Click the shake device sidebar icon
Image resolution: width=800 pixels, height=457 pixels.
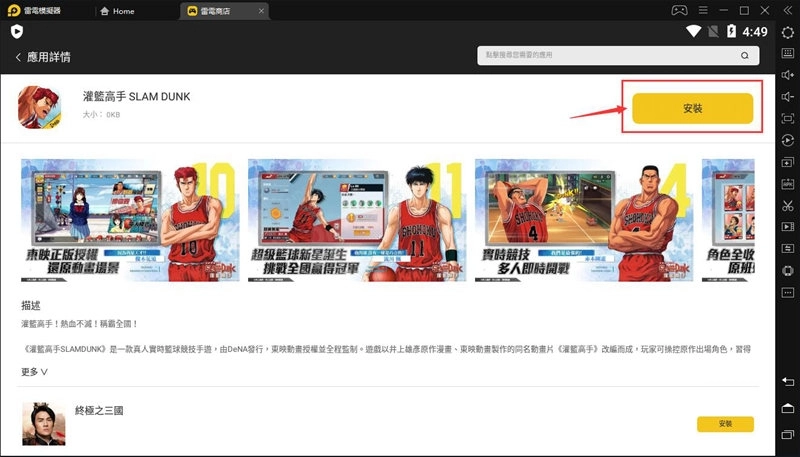coord(788,270)
